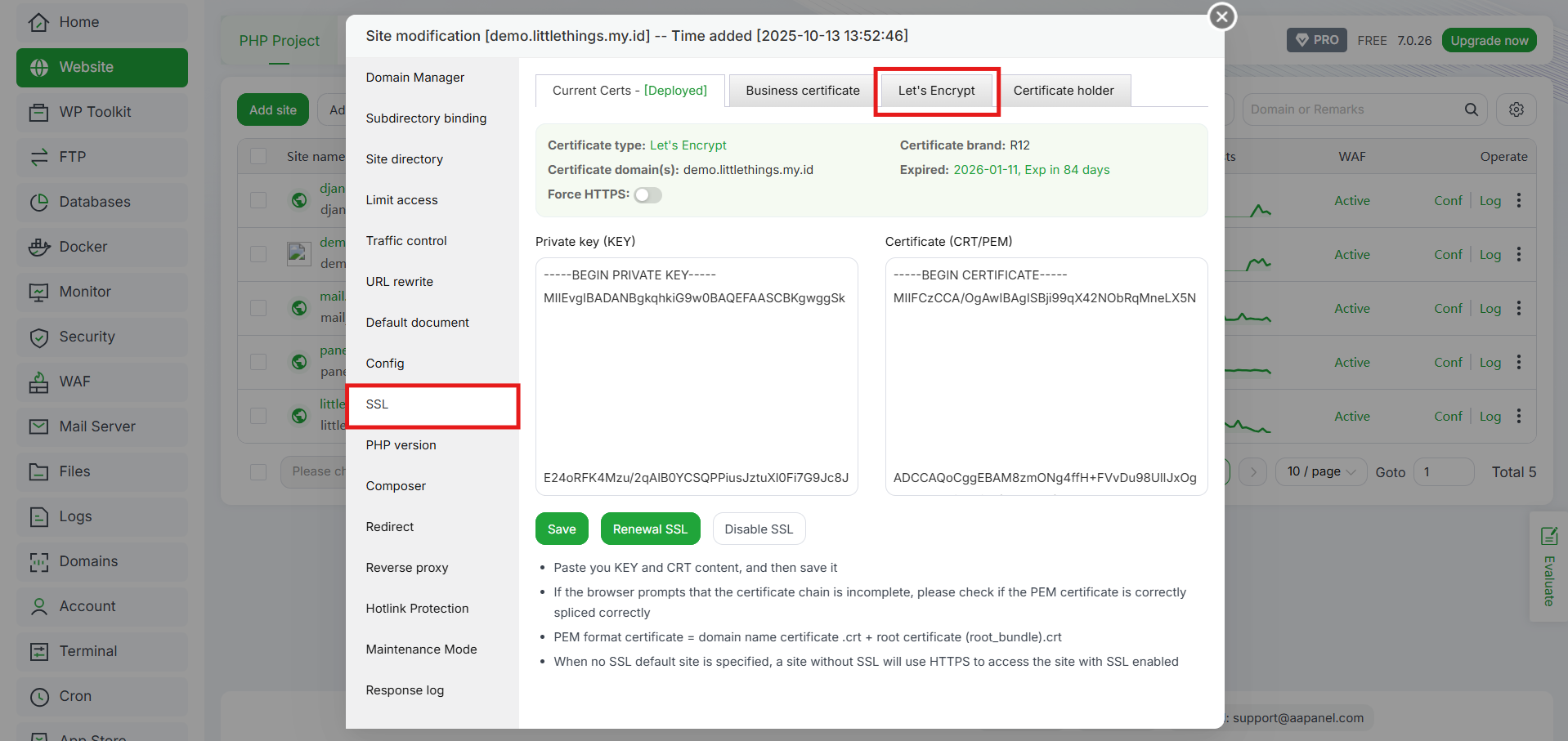The image size is (1568, 741).
Task: Click the search magnifier icon
Action: (1471, 109)
